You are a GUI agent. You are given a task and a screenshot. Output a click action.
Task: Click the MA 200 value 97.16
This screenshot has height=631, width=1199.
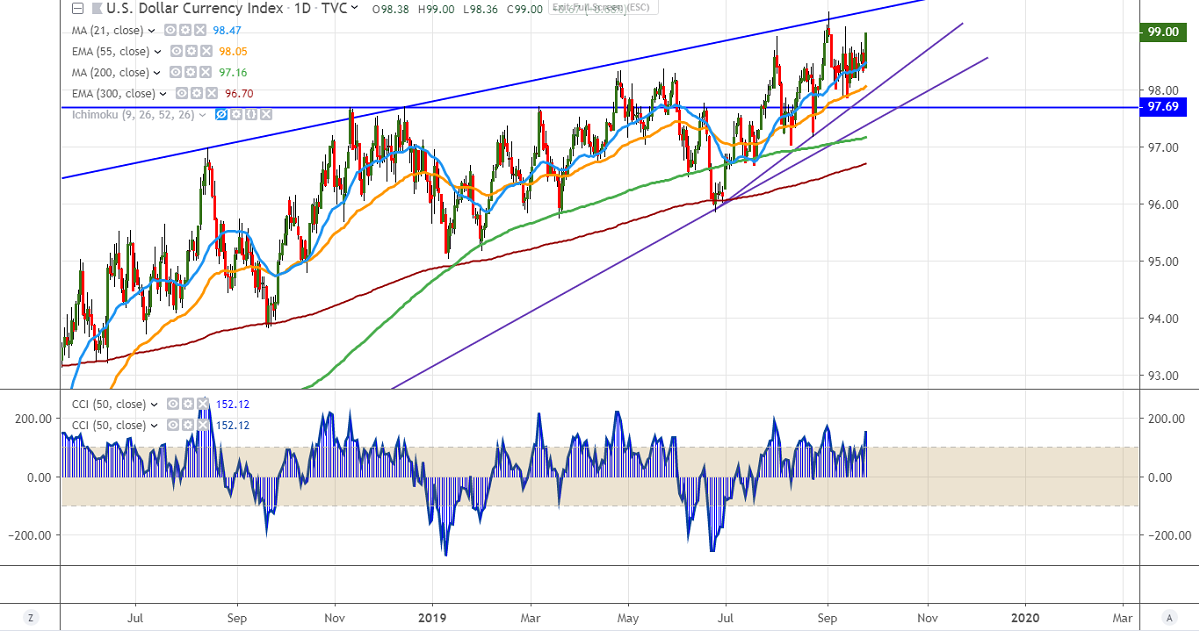click(x=233, y=73)
